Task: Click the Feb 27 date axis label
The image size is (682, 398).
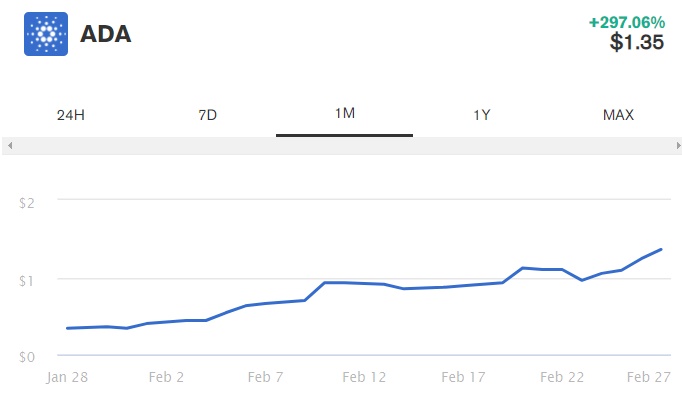Action: click(649, 377)
